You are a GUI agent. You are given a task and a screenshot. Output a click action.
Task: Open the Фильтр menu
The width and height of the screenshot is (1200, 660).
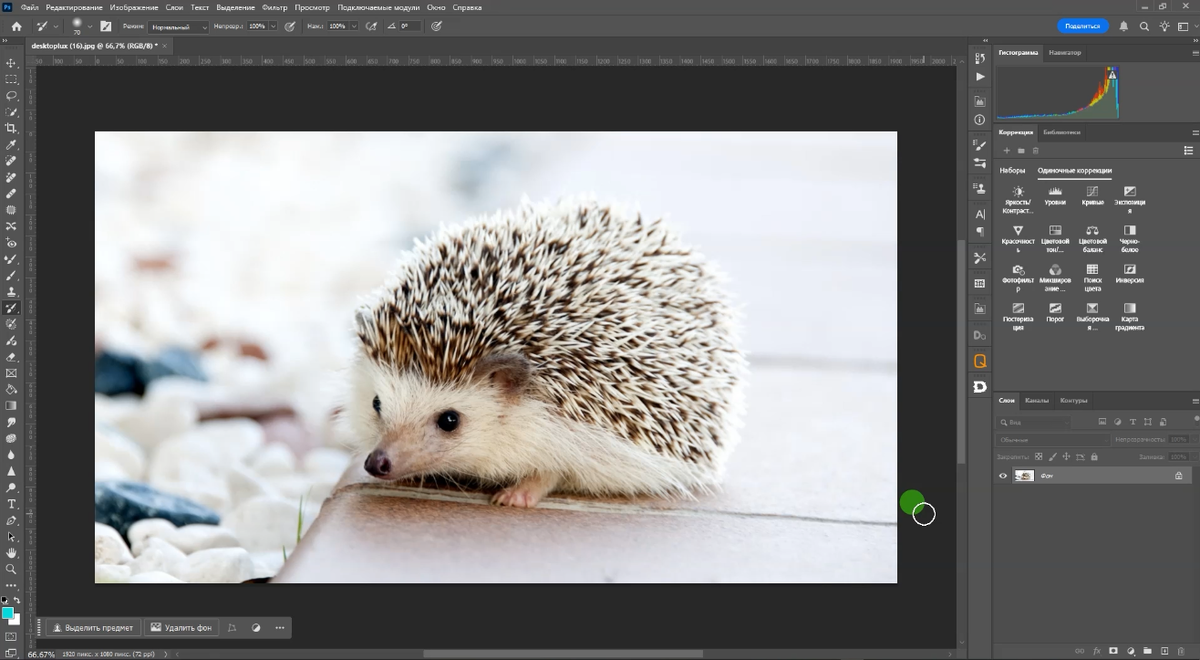tap(273, 7)
